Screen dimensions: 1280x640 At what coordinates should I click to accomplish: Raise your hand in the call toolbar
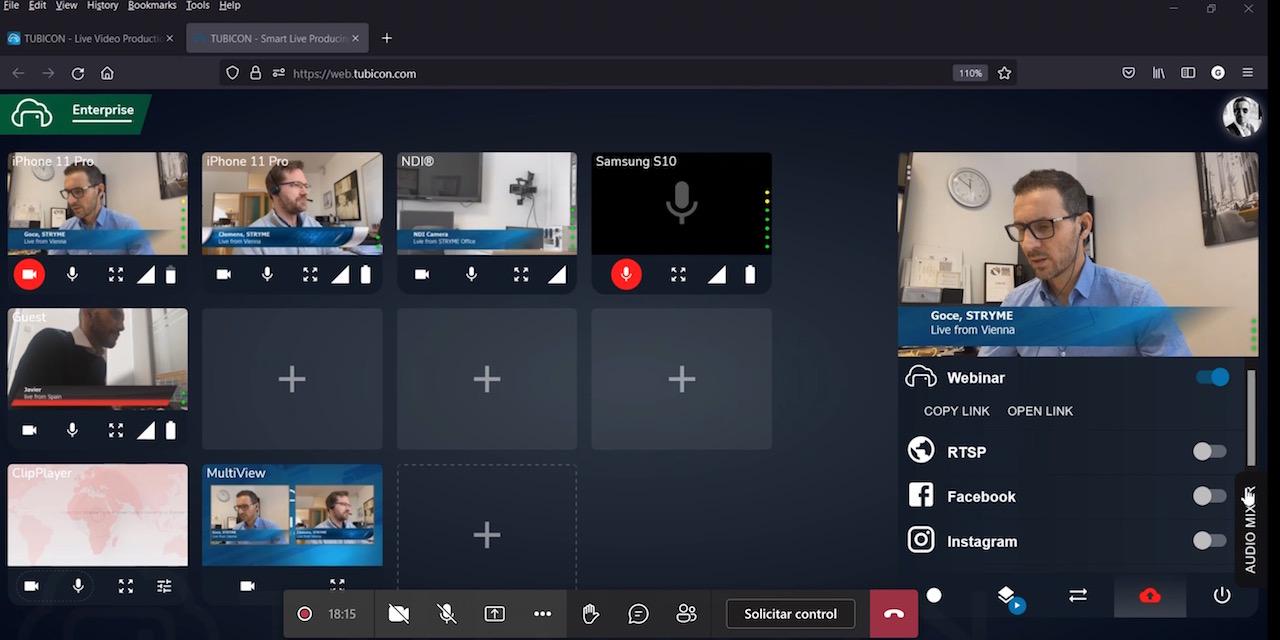tap(591, 614)
